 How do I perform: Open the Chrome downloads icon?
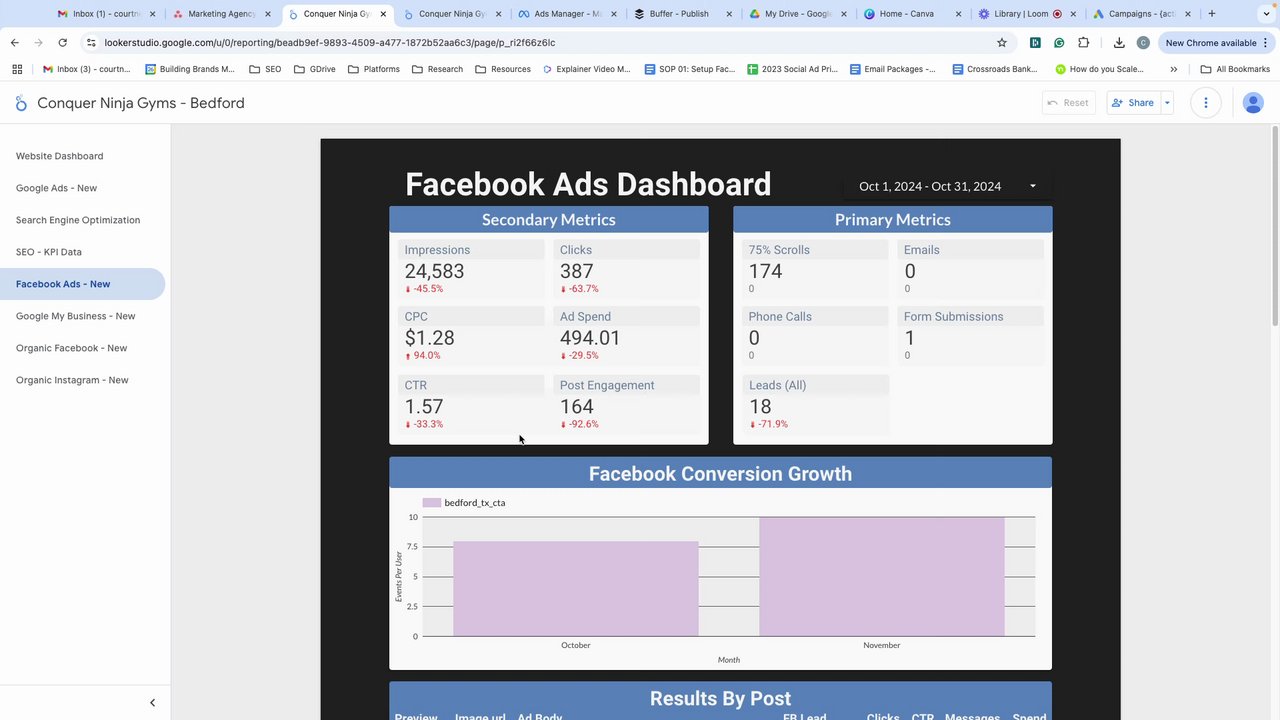(x=1119, y=43)
